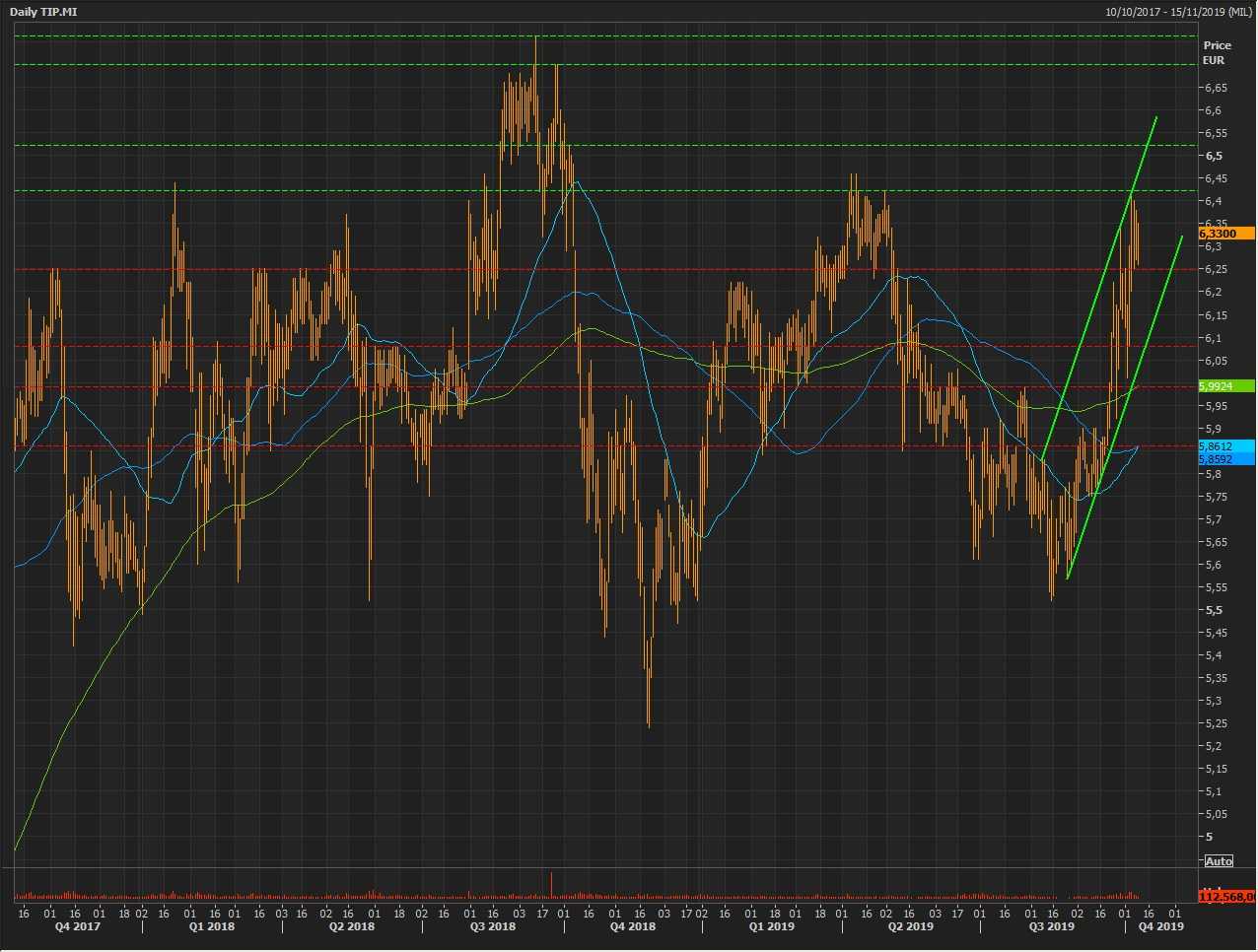
Task: Click the Q4 2019 quarter label
Action: (x=1160, y=926)
